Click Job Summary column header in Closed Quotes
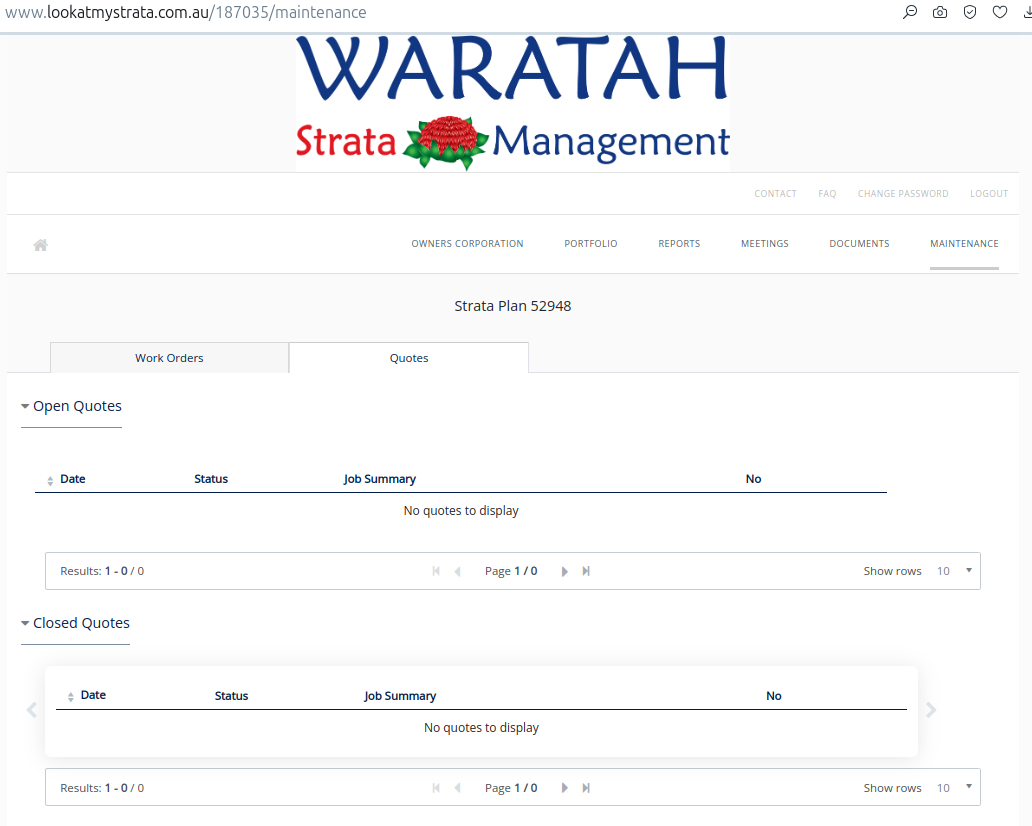 click(400, 696)
